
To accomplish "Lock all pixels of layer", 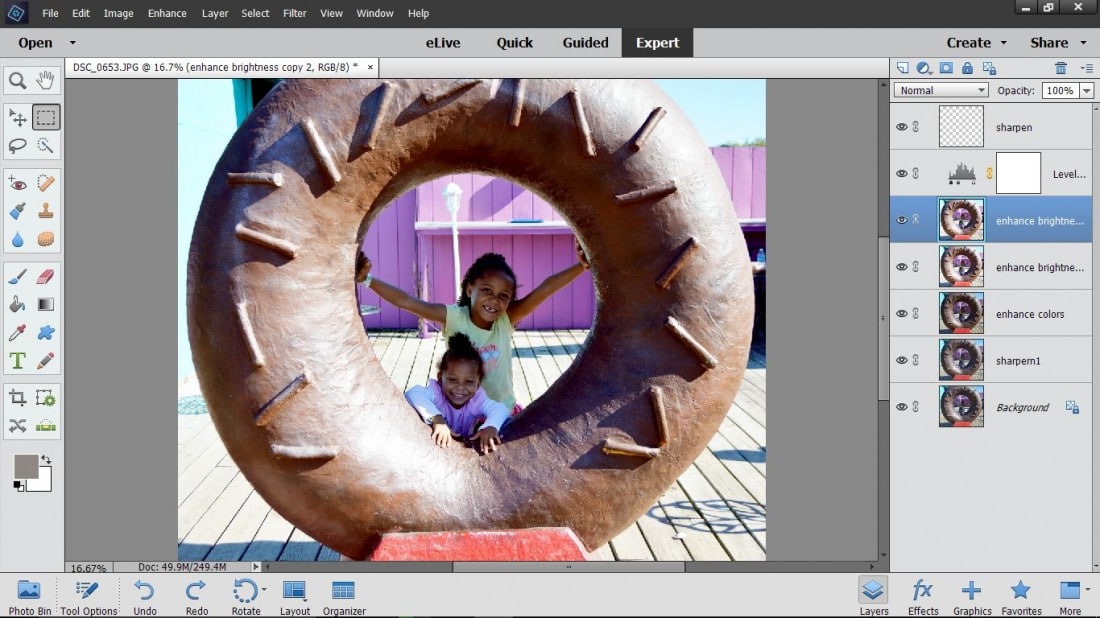I will pos(967,68).
